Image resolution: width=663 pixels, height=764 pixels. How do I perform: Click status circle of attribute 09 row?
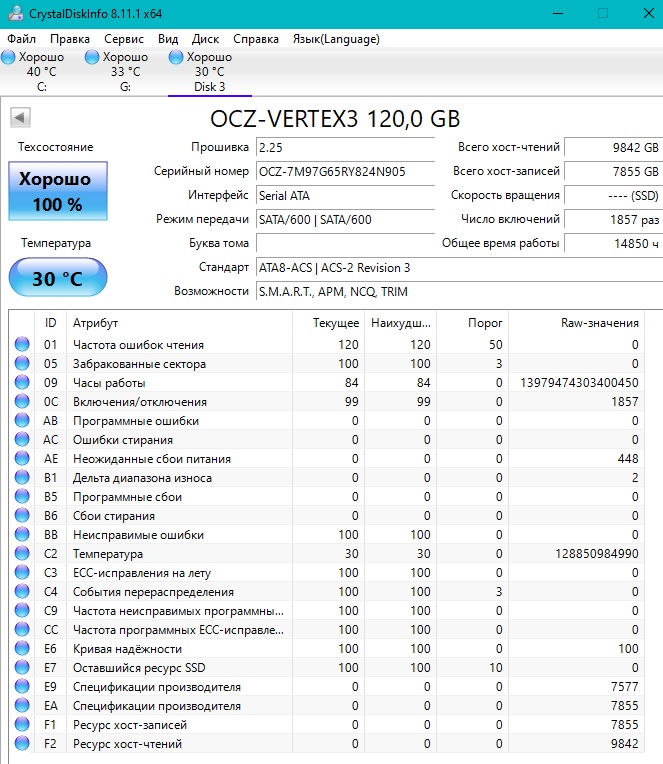pos(22,382)
